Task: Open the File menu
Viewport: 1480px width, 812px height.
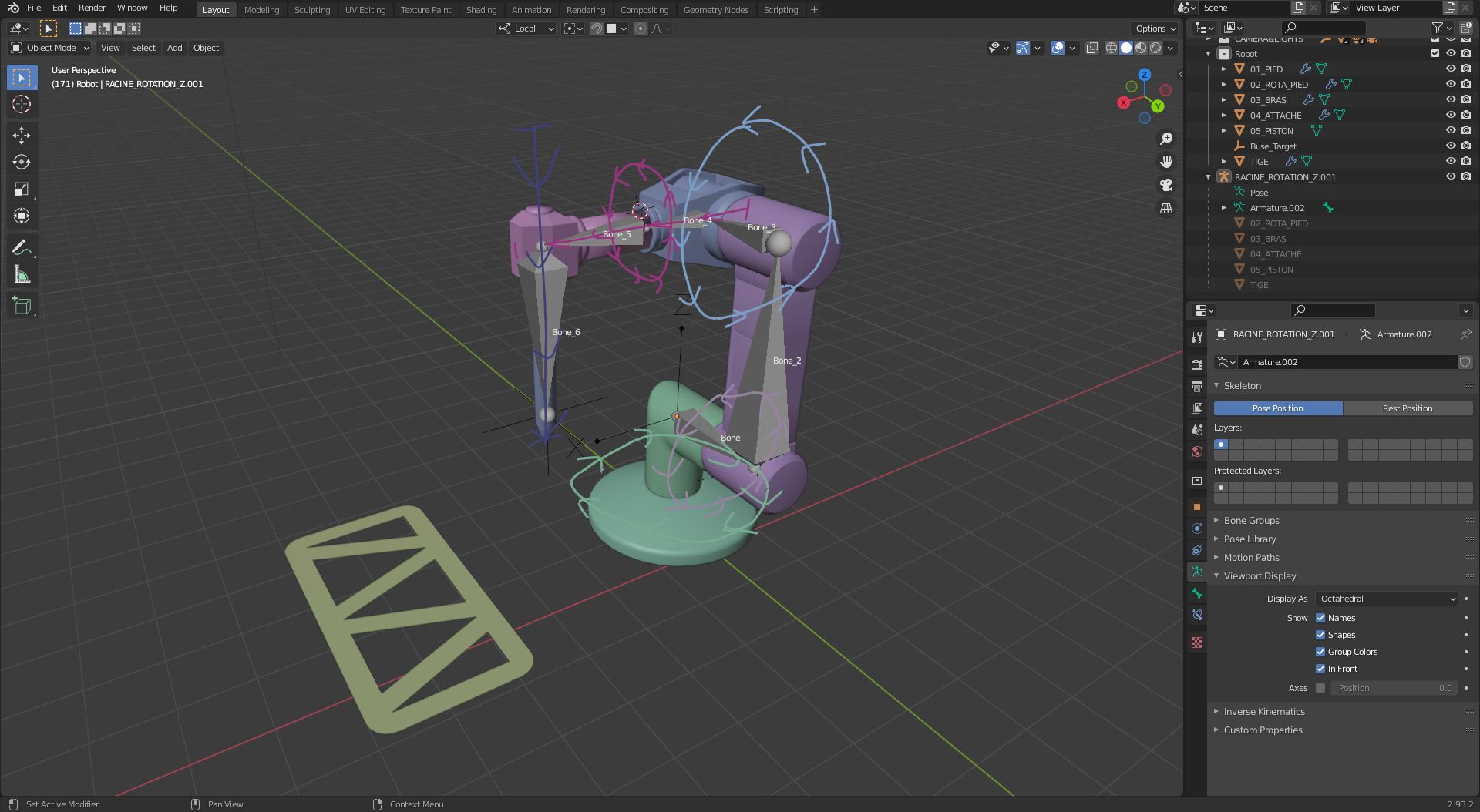Action: (34, 8)
